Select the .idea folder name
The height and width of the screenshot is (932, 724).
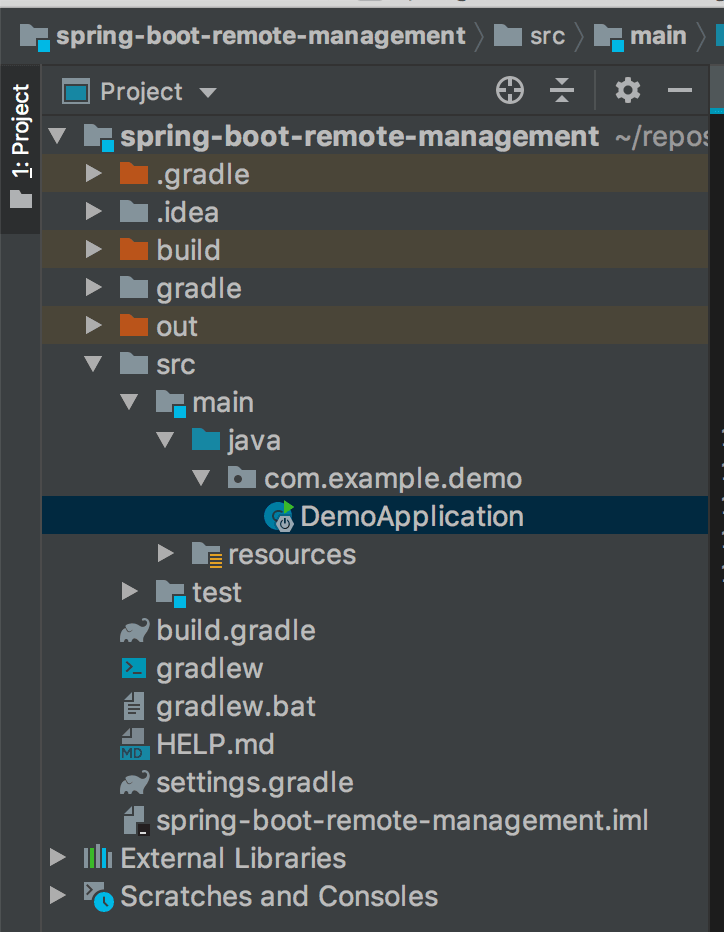coord(187,212)
